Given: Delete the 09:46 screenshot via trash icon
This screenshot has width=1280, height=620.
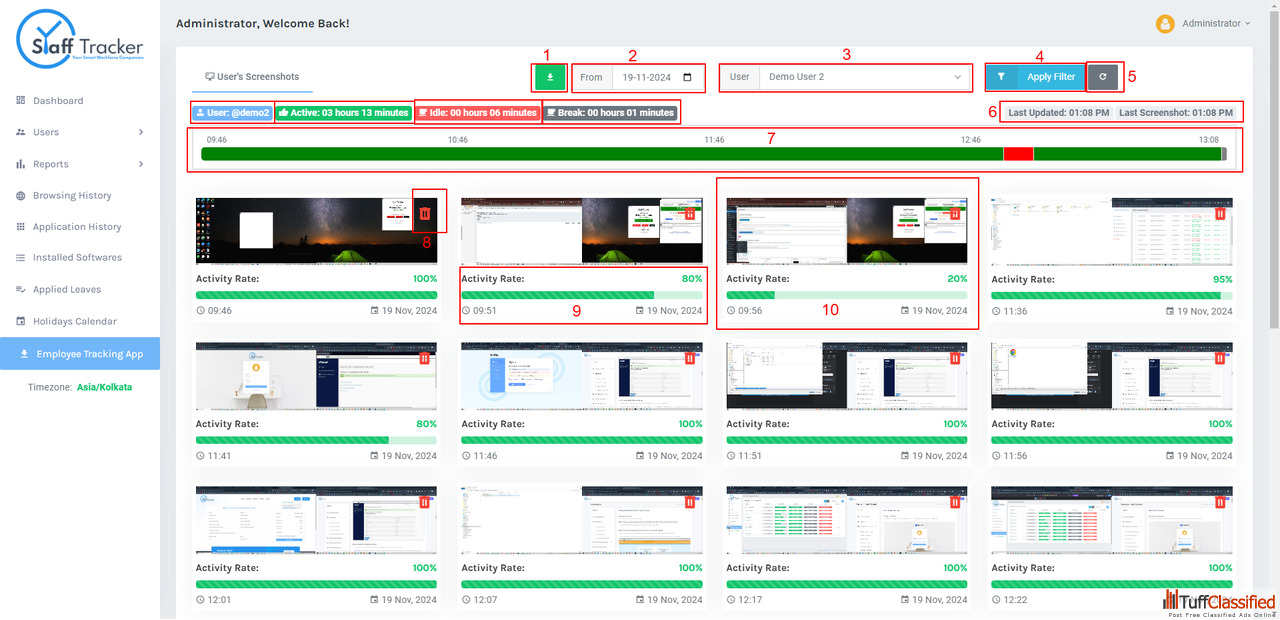Looking at the screenshot, I should coord(425,213).
